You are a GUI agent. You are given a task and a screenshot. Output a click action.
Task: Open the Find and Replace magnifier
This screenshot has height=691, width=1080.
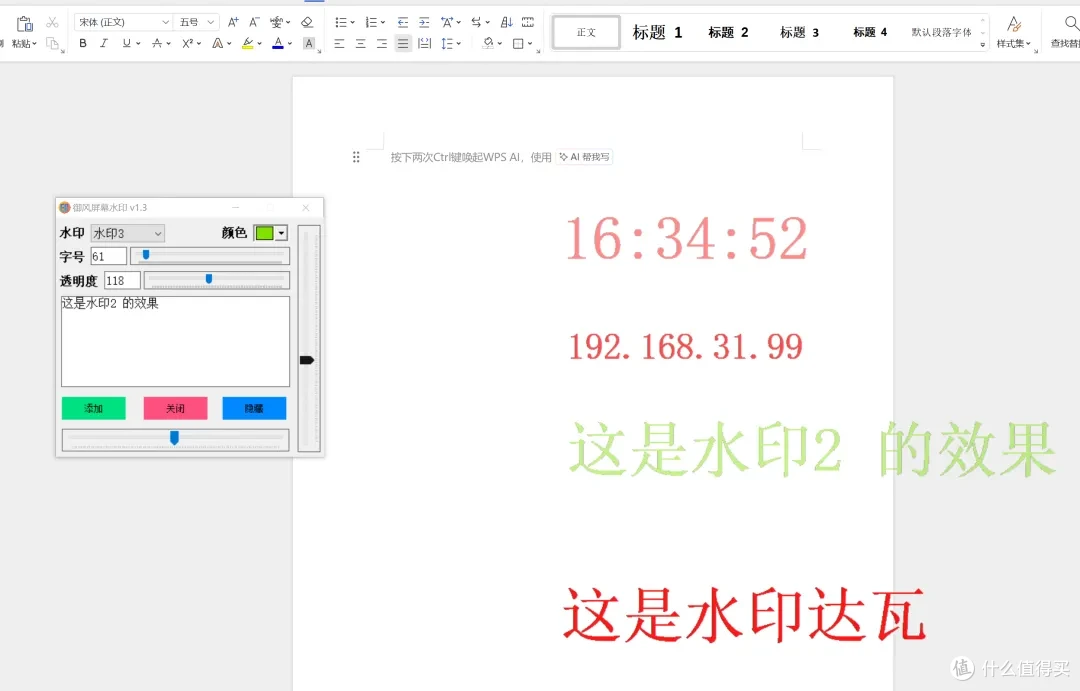[1071, 23]
